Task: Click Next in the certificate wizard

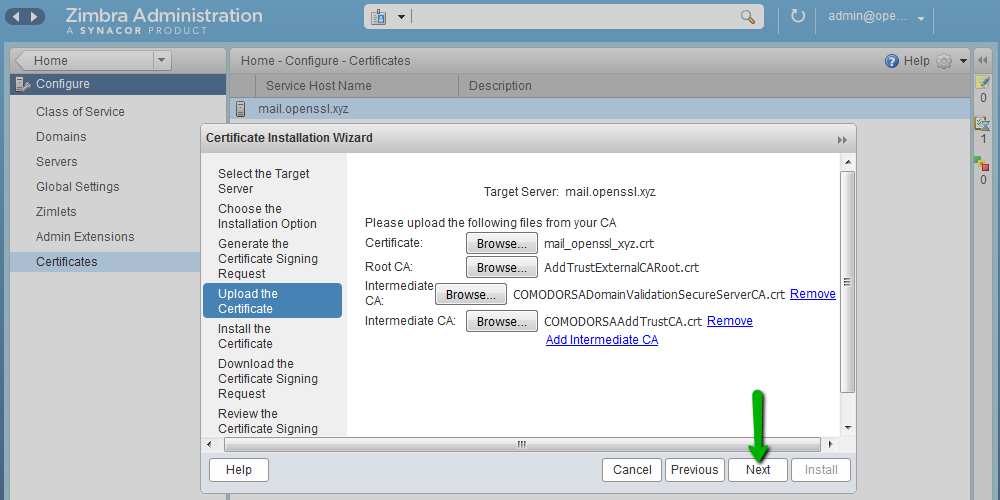Action: pos(758,470)
